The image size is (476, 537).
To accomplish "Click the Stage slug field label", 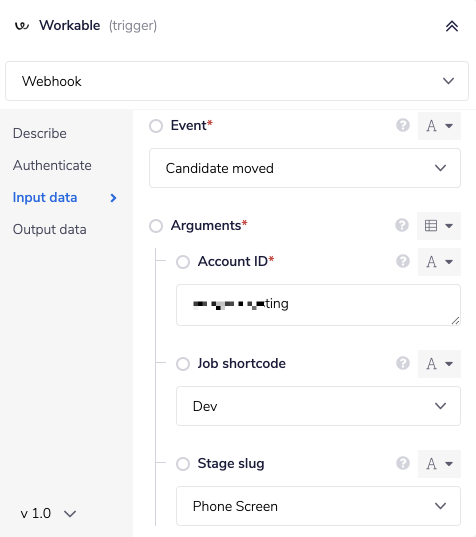I will [x=231, y=464].
